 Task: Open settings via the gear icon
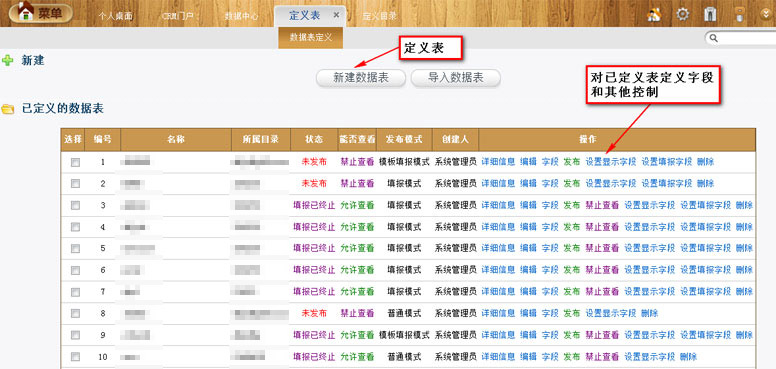click(x=682, y=14)
